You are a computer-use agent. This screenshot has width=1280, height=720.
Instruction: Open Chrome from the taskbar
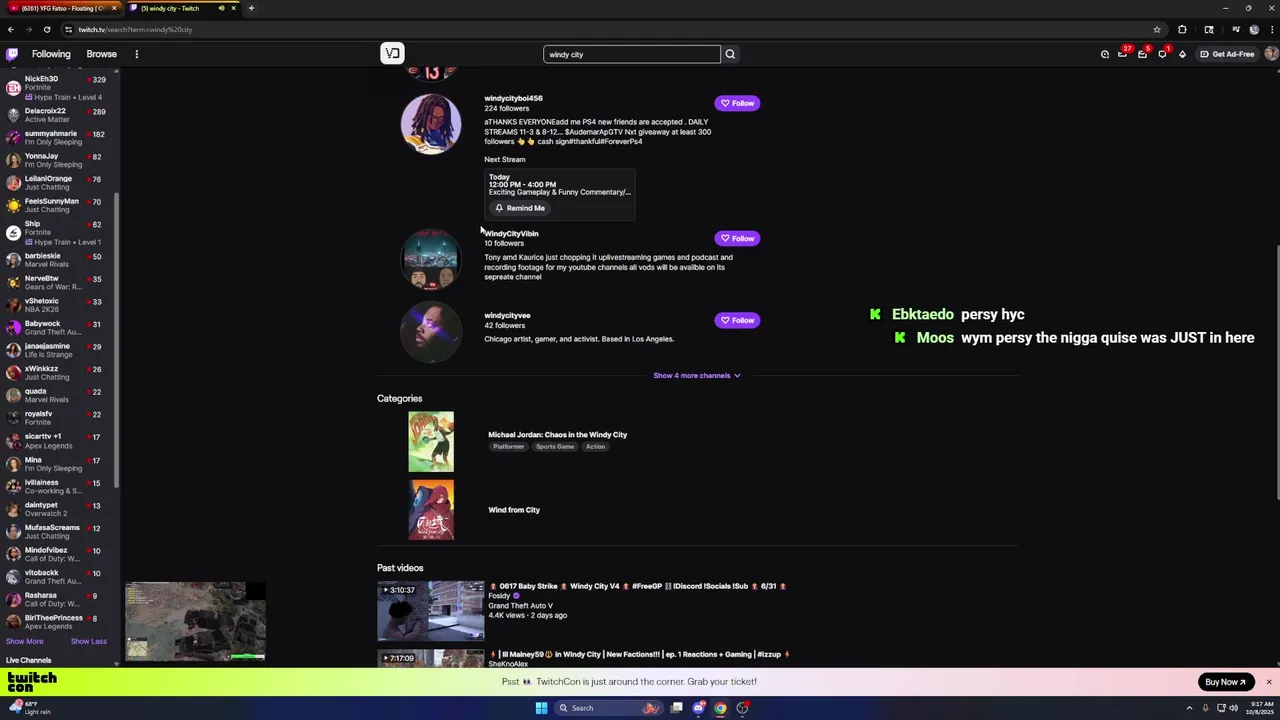720,708
